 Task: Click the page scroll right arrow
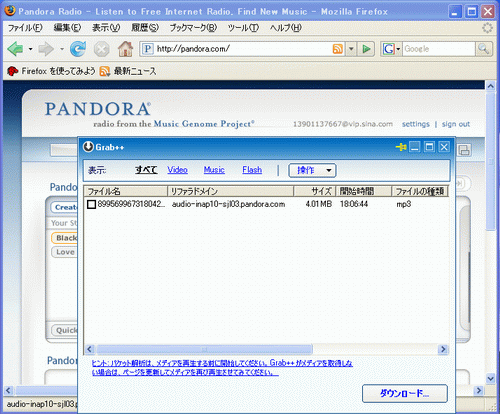point(479,390)
